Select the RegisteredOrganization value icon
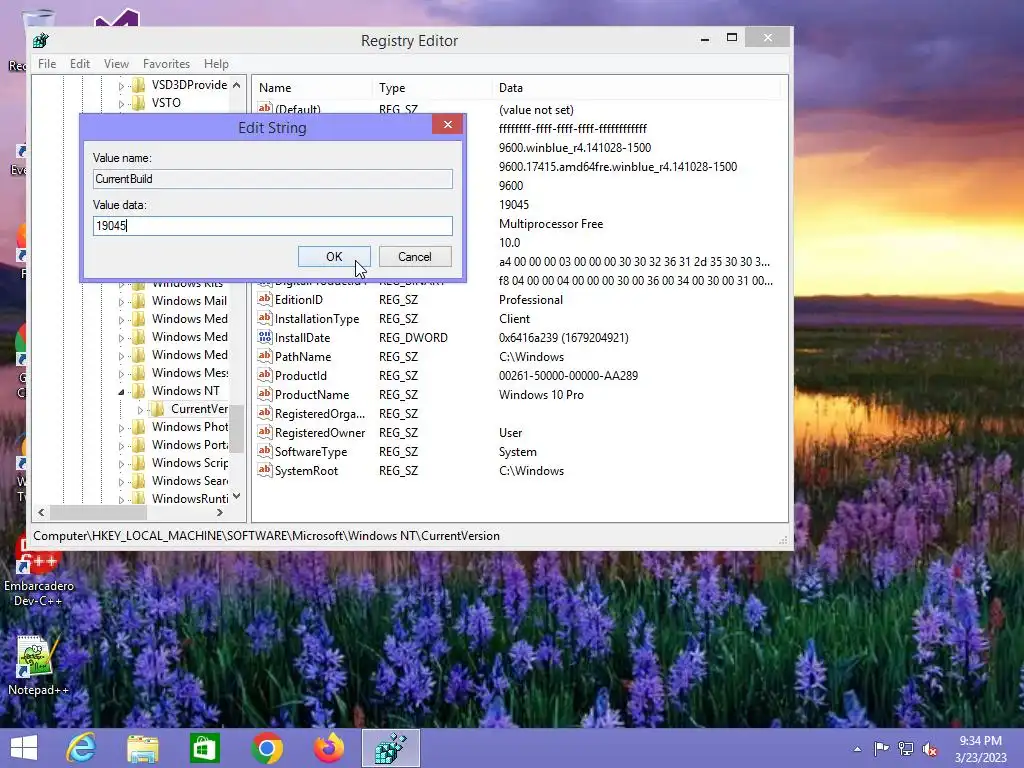 264,413
